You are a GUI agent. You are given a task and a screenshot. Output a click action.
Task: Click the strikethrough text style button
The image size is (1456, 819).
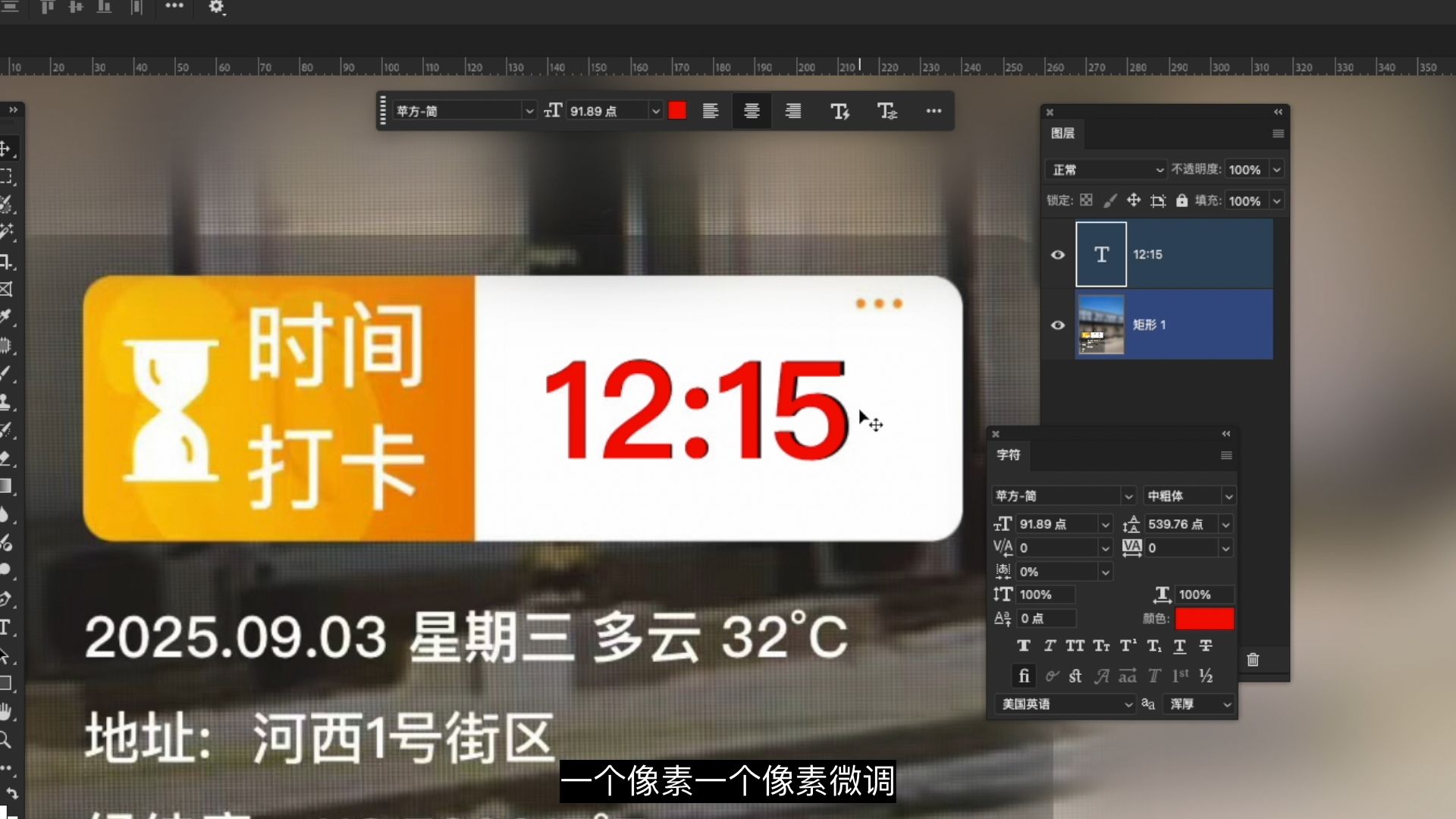(1206, 646)
